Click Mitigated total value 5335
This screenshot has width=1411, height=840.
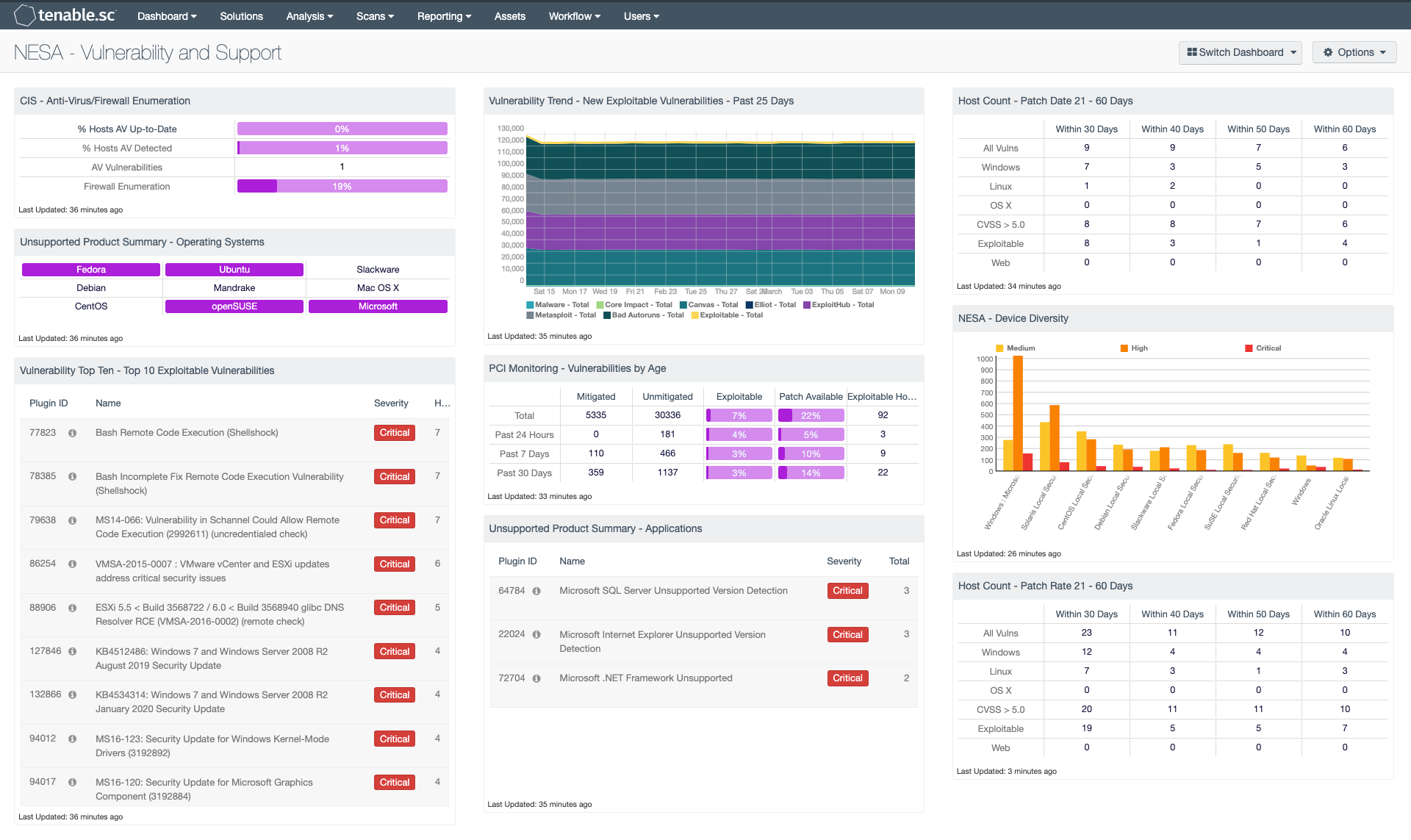coord(596,415)
